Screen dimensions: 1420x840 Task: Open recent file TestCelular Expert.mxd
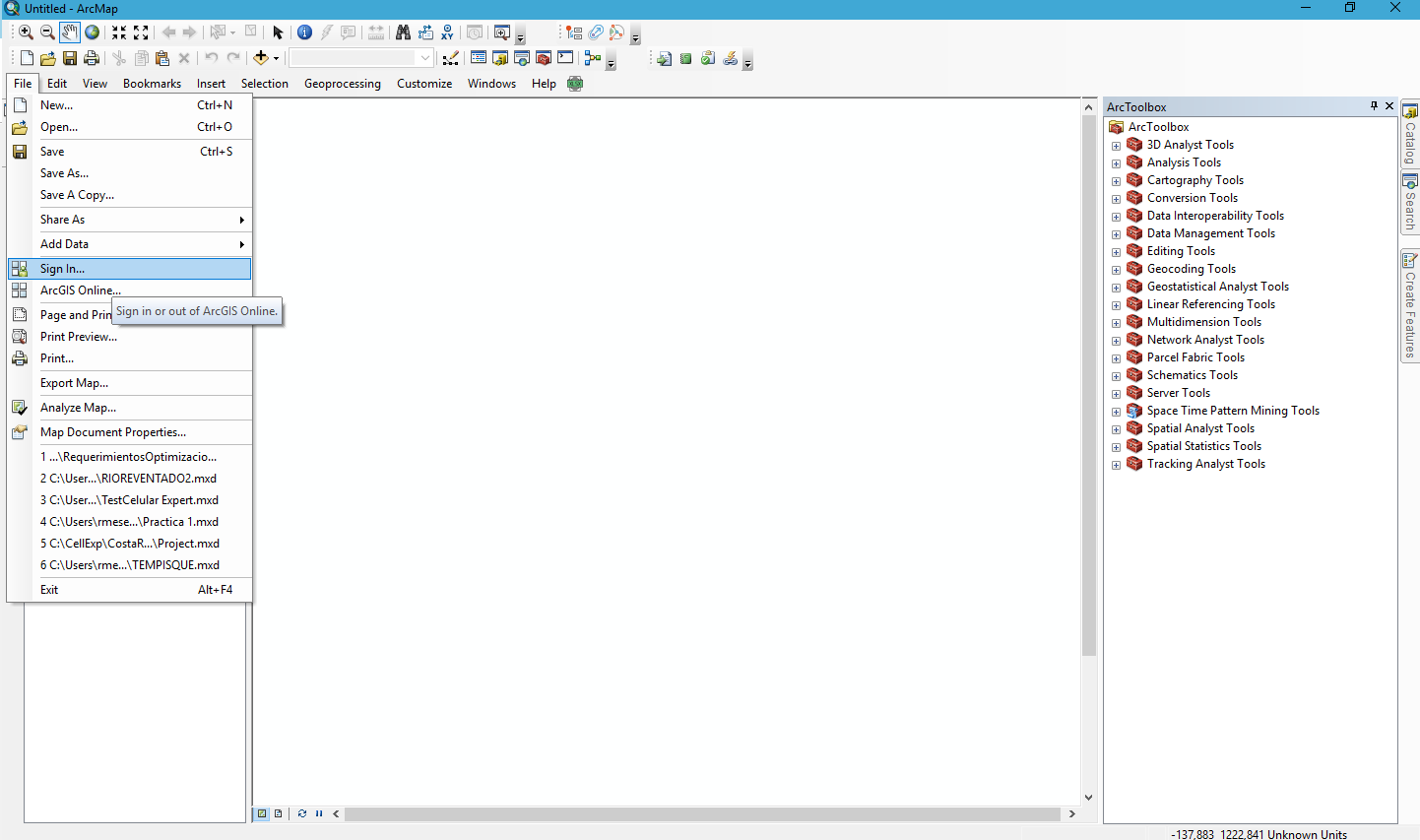(130, 500)
